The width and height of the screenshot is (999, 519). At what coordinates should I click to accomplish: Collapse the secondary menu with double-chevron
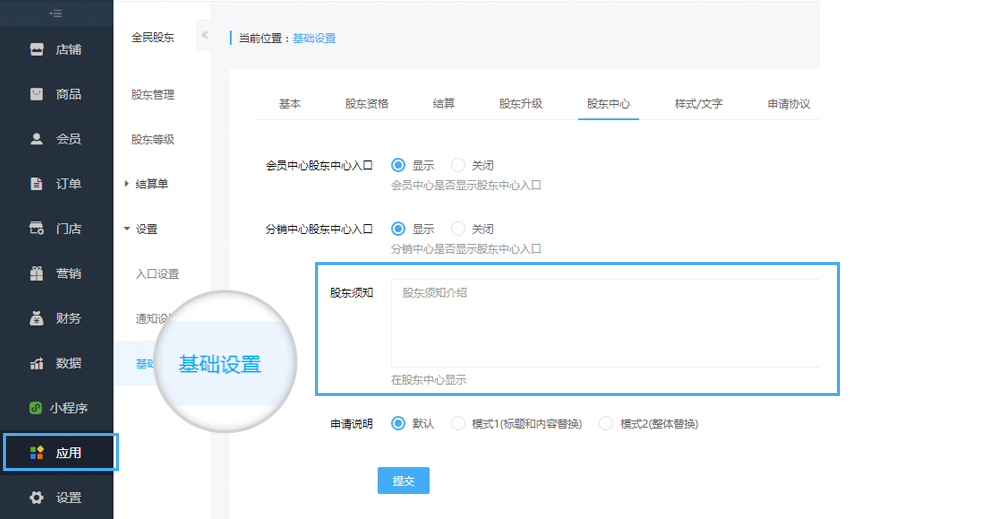click(204, 35)
